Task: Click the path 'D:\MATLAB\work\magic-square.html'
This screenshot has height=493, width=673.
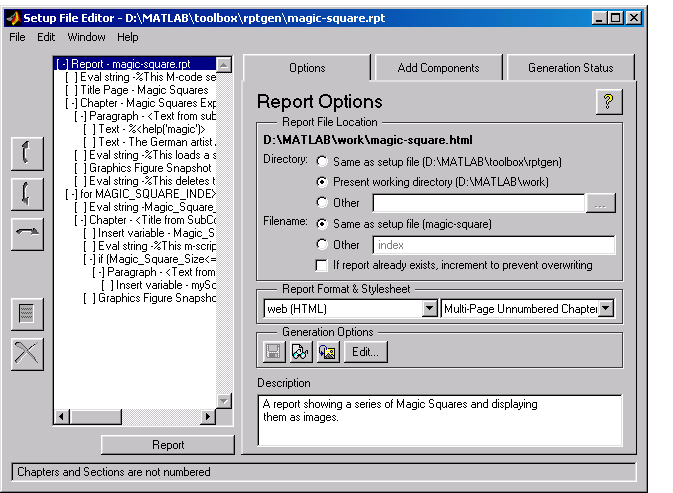Action: click(368, 140)
